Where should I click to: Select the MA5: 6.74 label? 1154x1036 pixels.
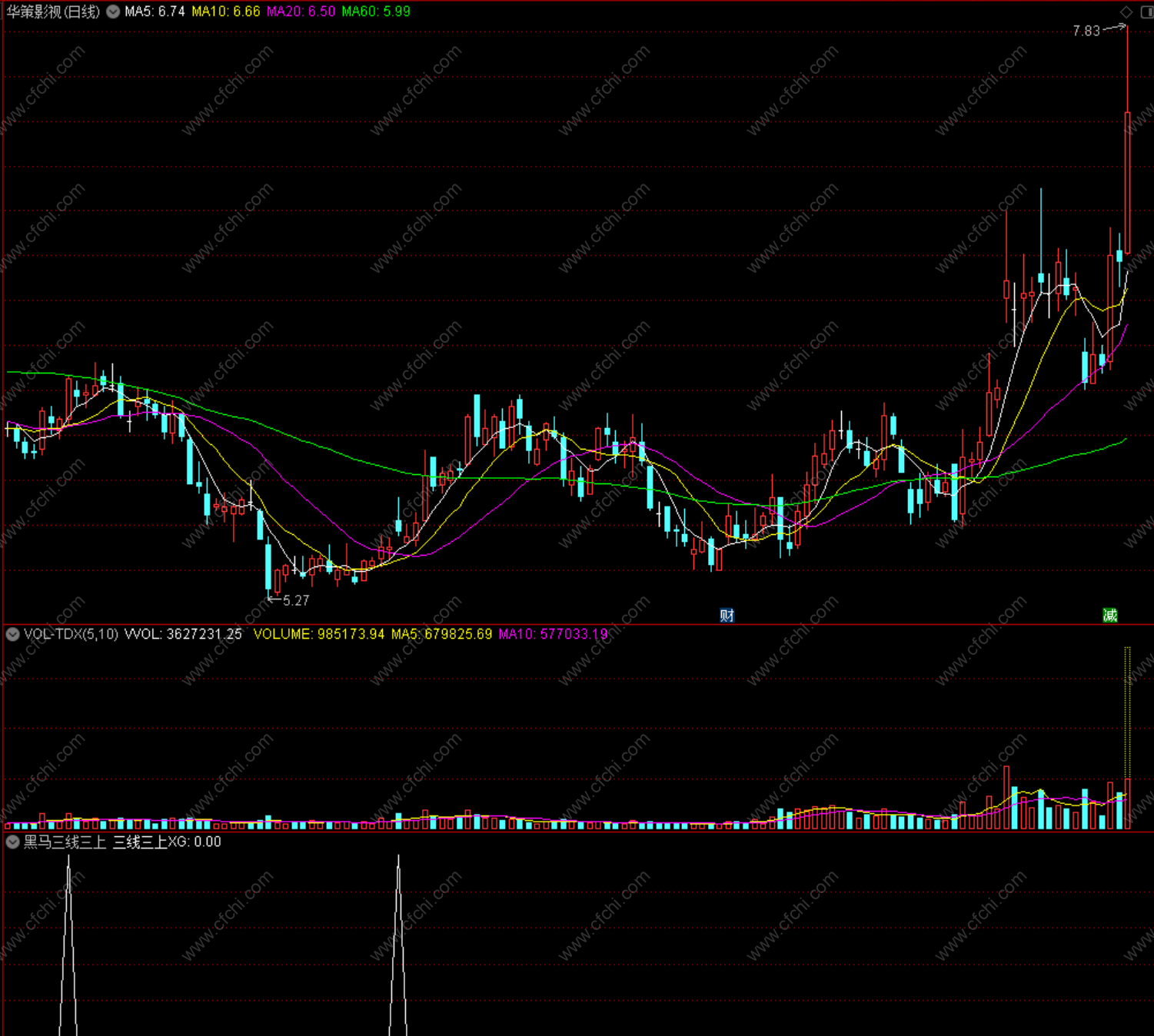click(155, 12)
